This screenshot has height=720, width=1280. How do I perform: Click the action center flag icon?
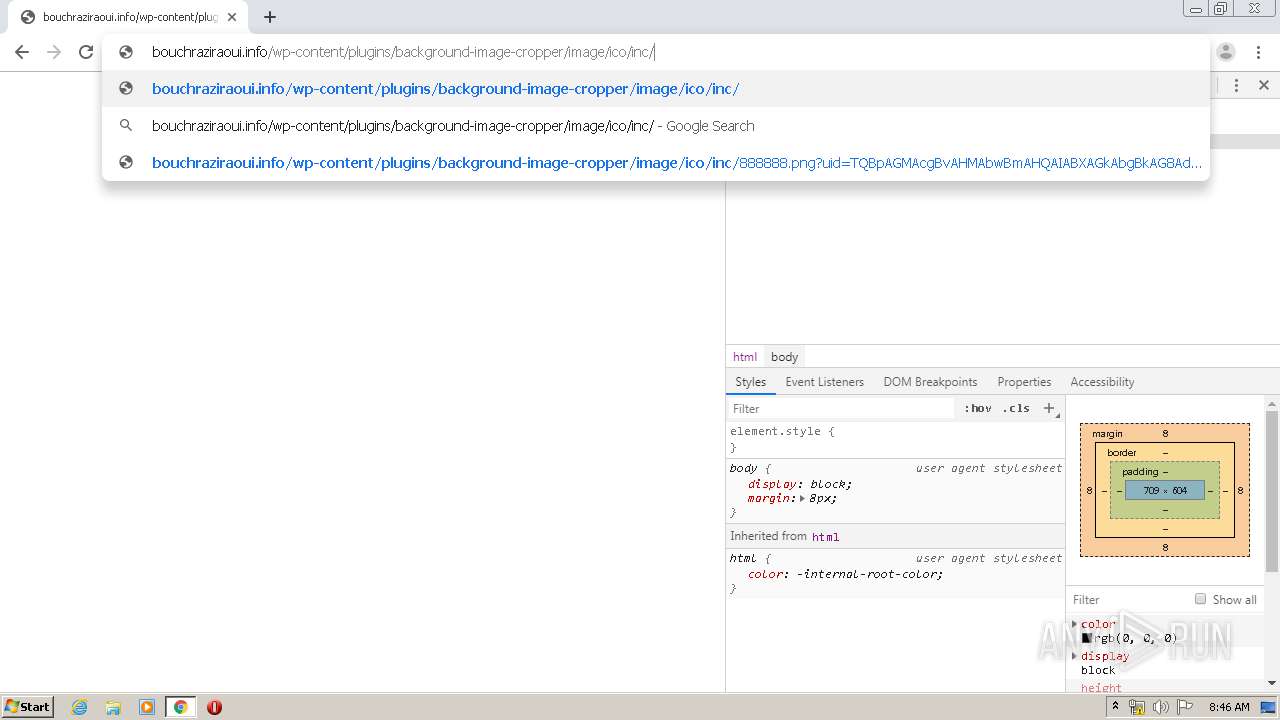coord(1184,707)
